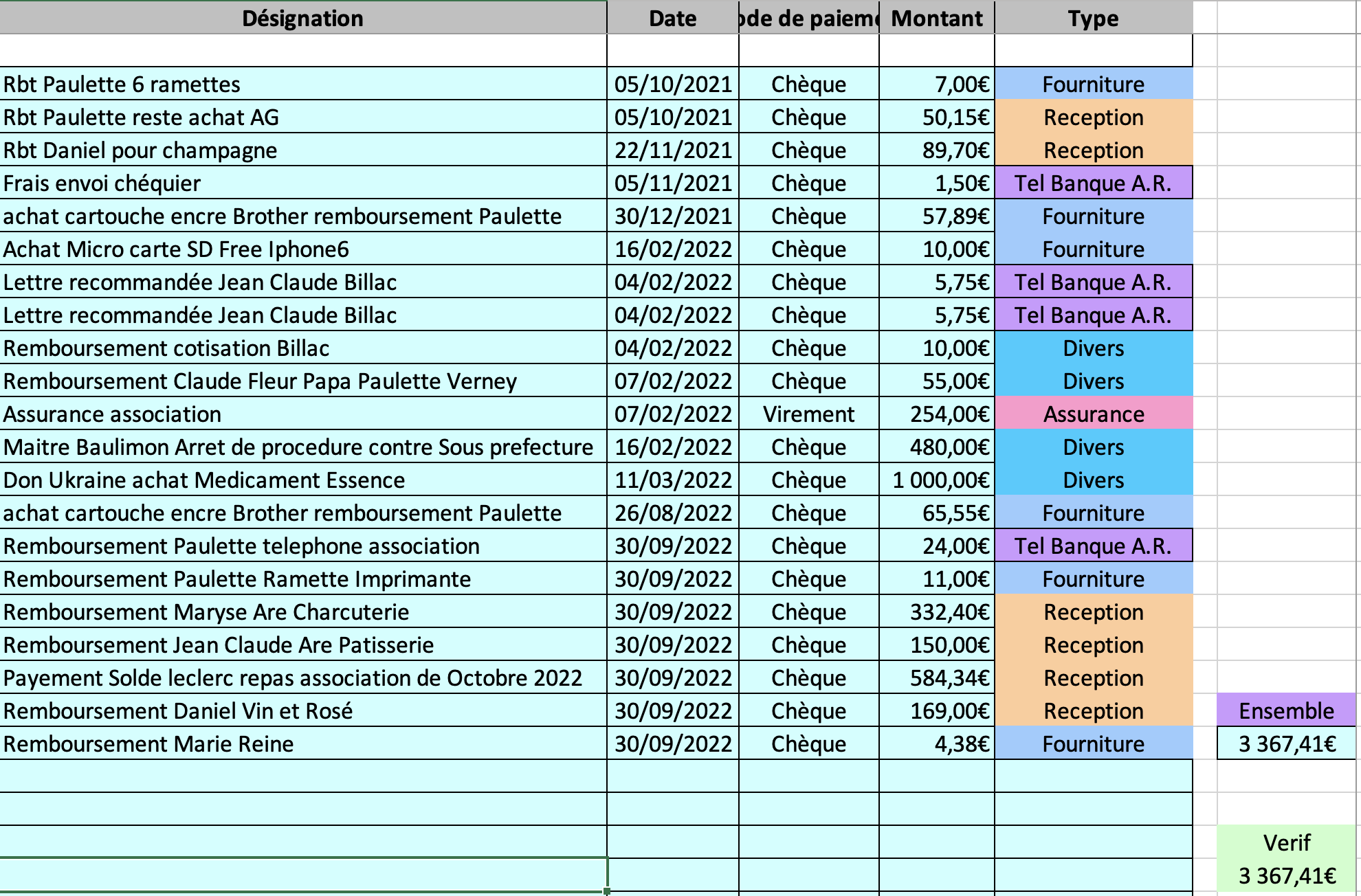Select the truncated Mode de paiement header
The image size is (1361, 896).
[808, 18]
